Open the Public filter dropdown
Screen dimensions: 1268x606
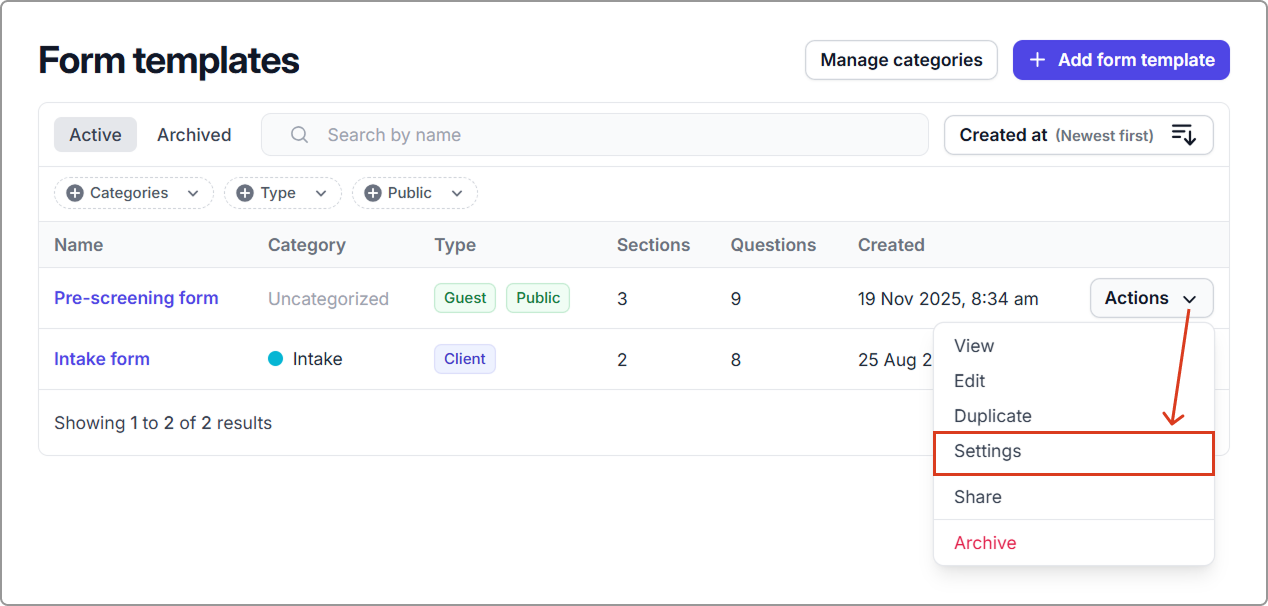[x=457, y=193]
